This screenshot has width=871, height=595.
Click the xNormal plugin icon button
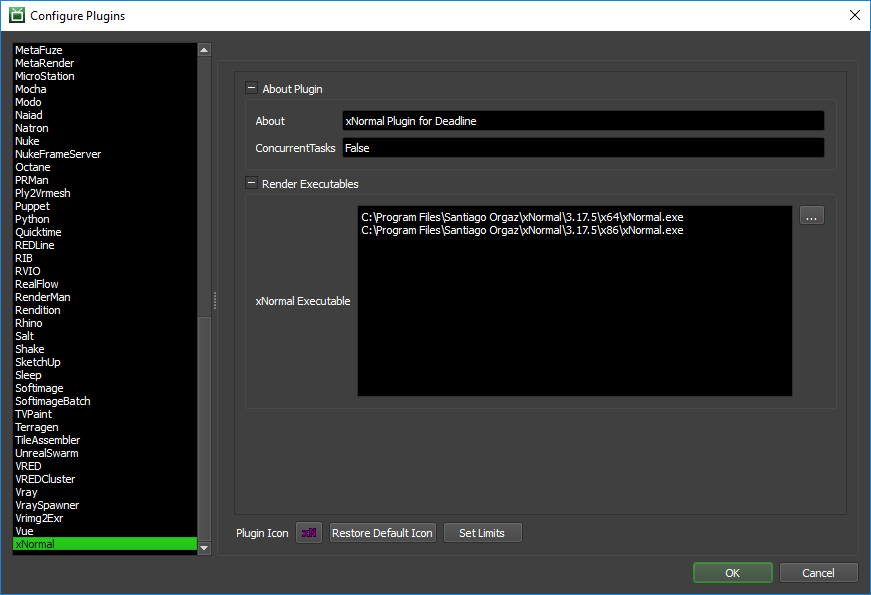click(x=309, y=533)
